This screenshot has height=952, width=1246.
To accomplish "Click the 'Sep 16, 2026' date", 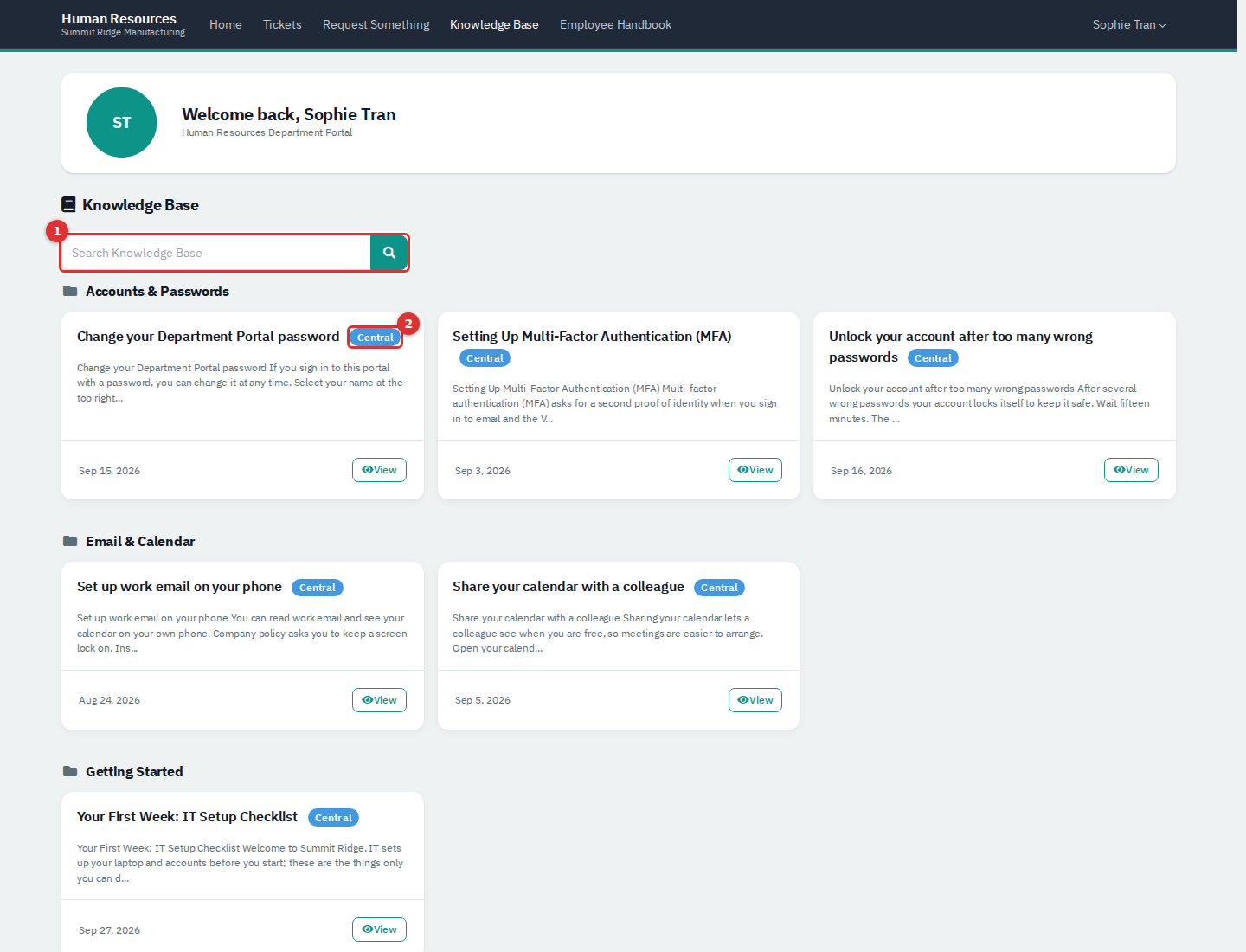I will coord(861,471).
